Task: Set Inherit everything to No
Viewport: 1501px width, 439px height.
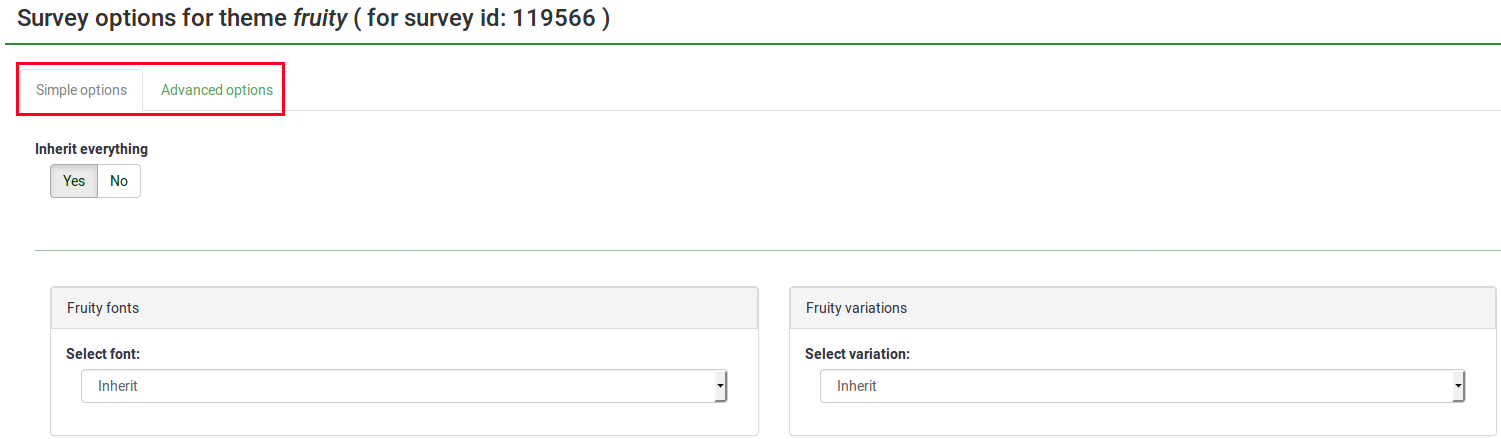Action: pyautogui.click(x=119, y=181)
